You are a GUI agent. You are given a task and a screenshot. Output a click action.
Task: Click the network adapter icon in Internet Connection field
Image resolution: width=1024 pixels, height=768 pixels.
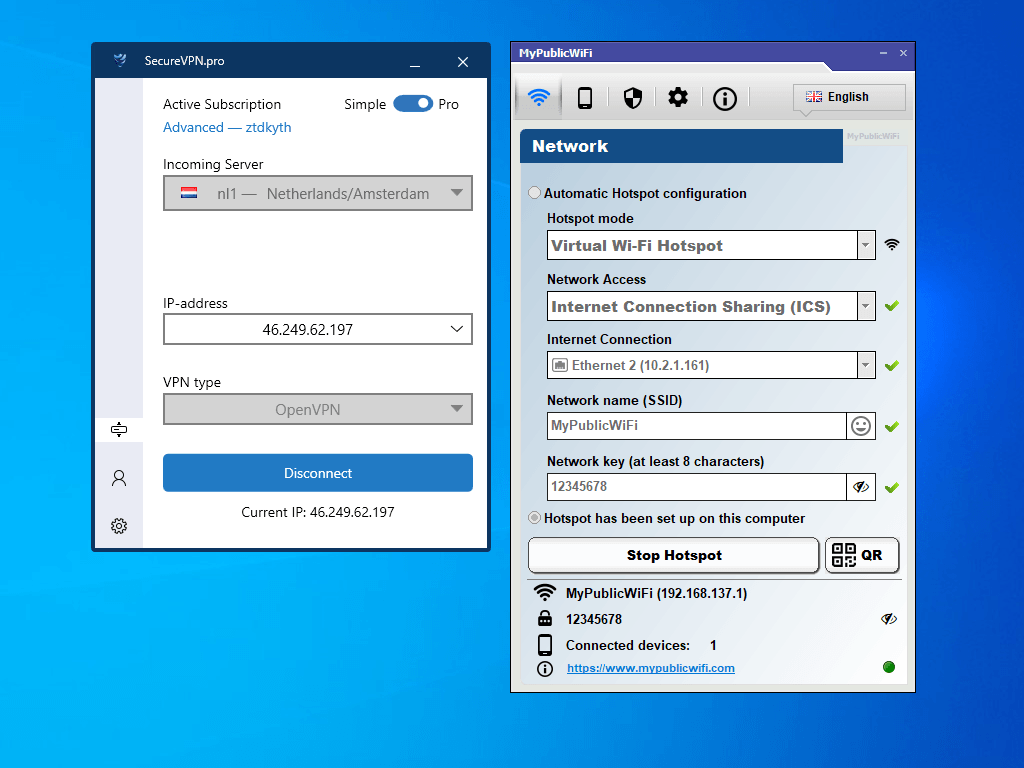560,365
